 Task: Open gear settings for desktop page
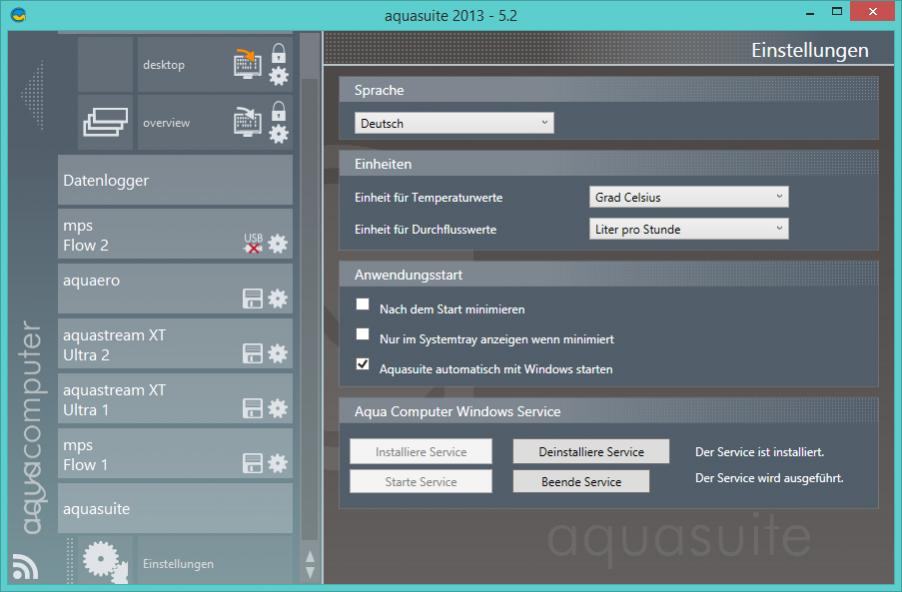pyautogui.click(x=278, y=76)
